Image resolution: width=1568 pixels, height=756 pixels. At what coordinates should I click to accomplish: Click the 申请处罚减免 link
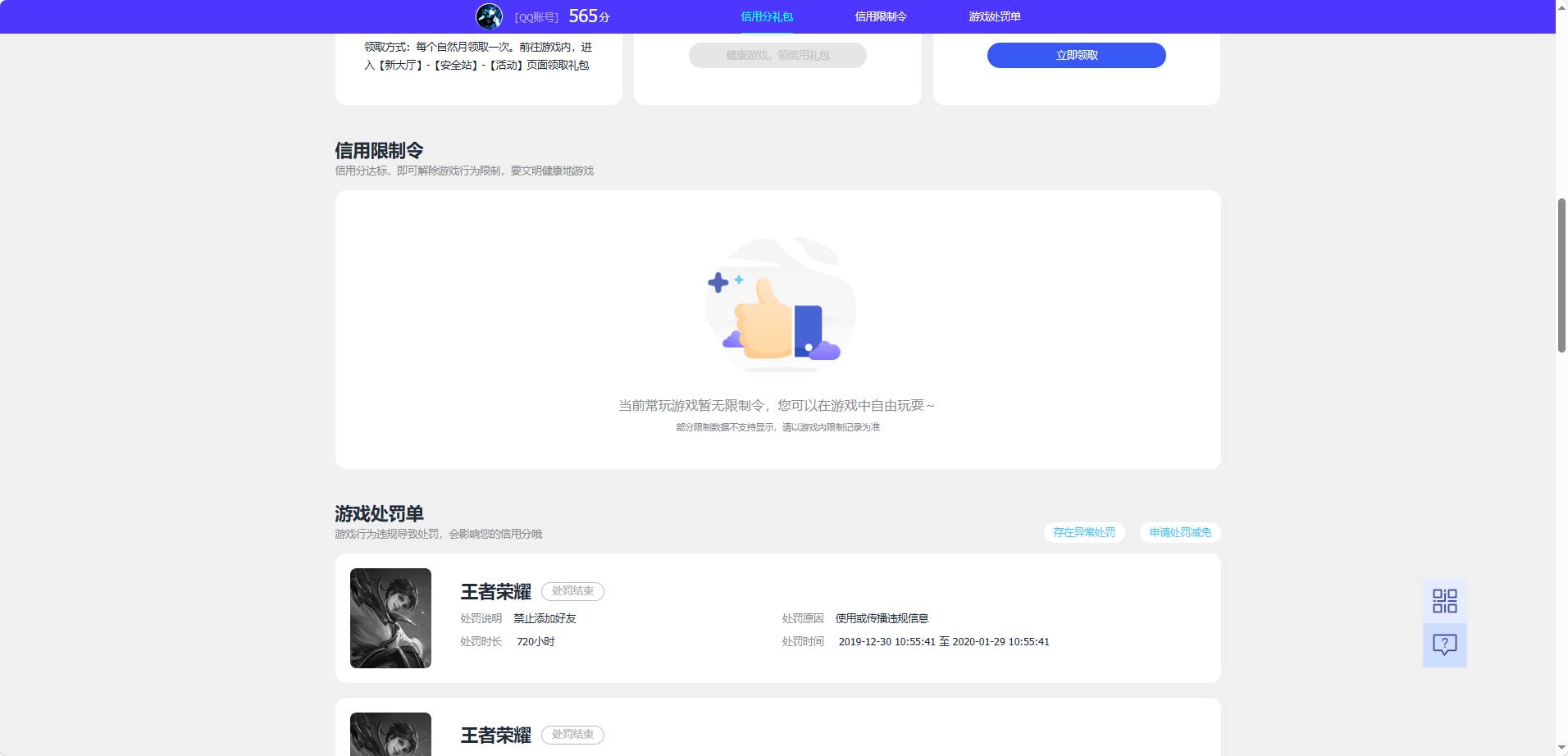click(x=1180, y=532)
